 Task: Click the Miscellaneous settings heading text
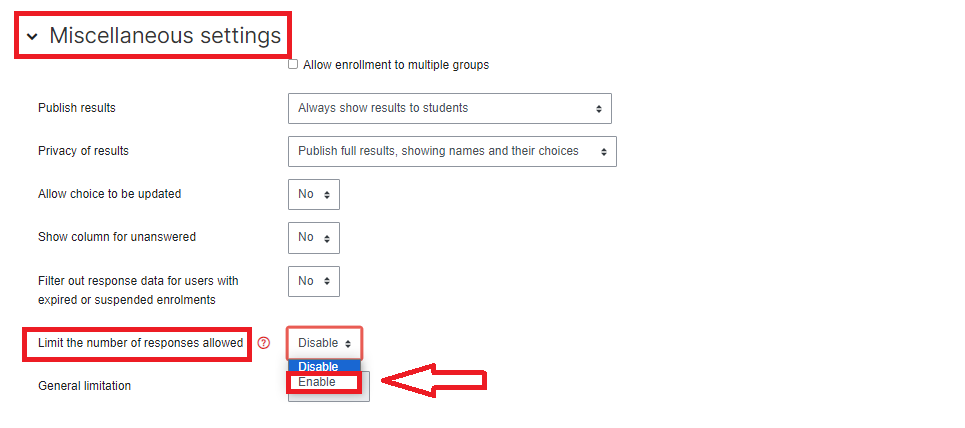pyautogui.click(x=165, y=36)
